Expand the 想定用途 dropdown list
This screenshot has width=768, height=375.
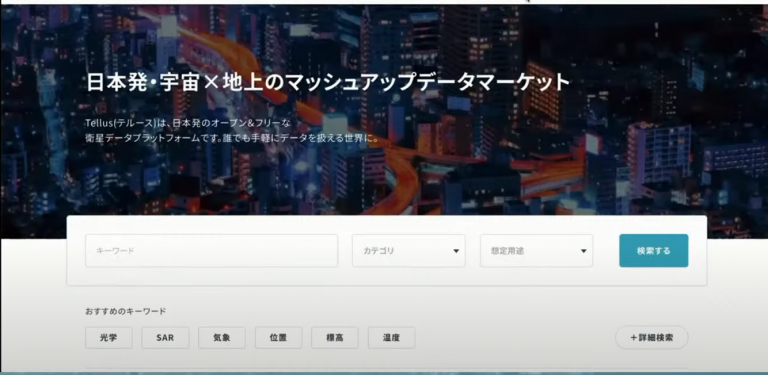tap(536, 251)
